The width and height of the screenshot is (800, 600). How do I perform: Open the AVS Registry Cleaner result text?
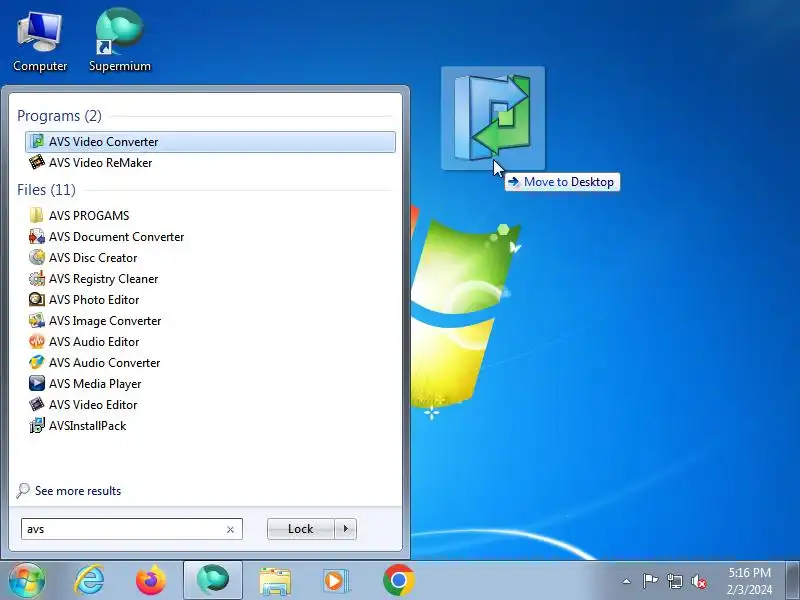coord(104,279)
